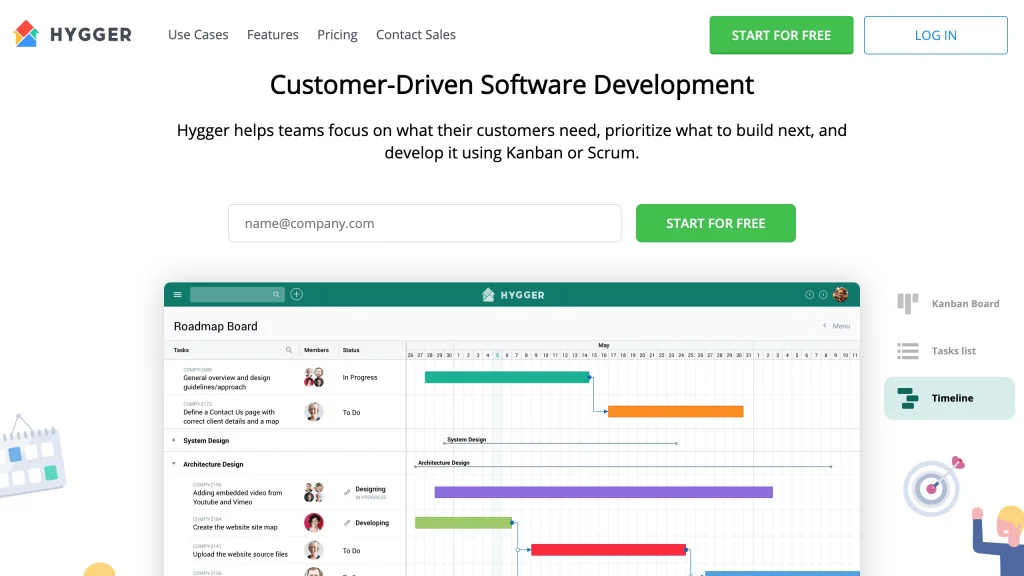Open the Contact Sales link
Viewport: 1024px width, 576px height.
point(415,35)
